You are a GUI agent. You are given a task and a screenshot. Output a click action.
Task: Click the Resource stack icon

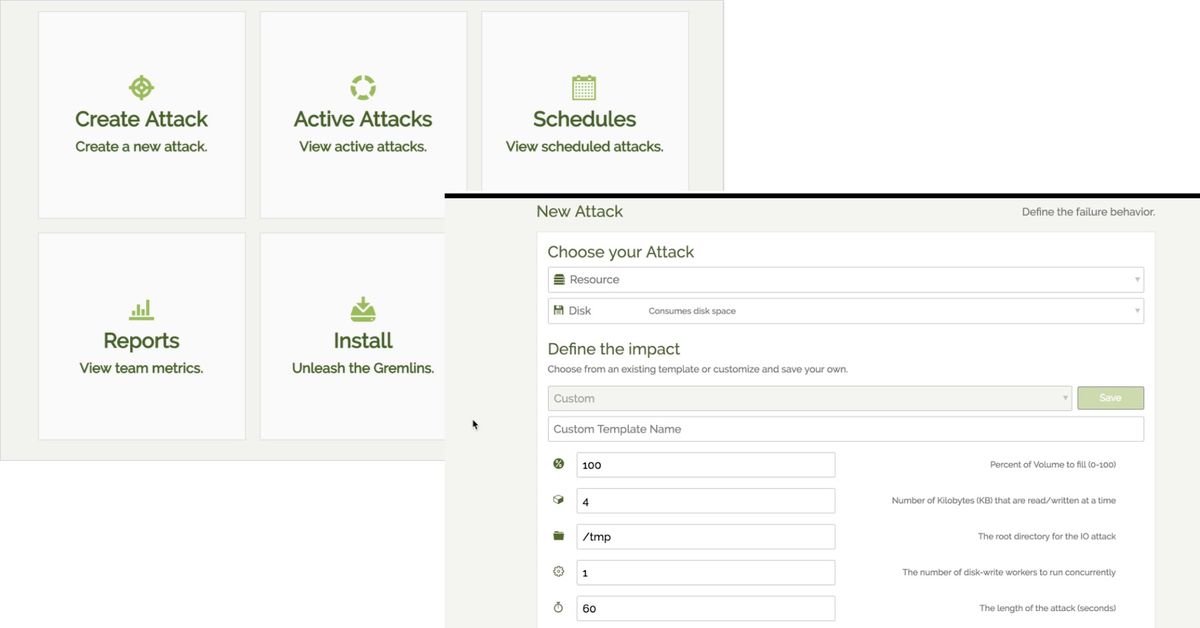click(559, 280)
